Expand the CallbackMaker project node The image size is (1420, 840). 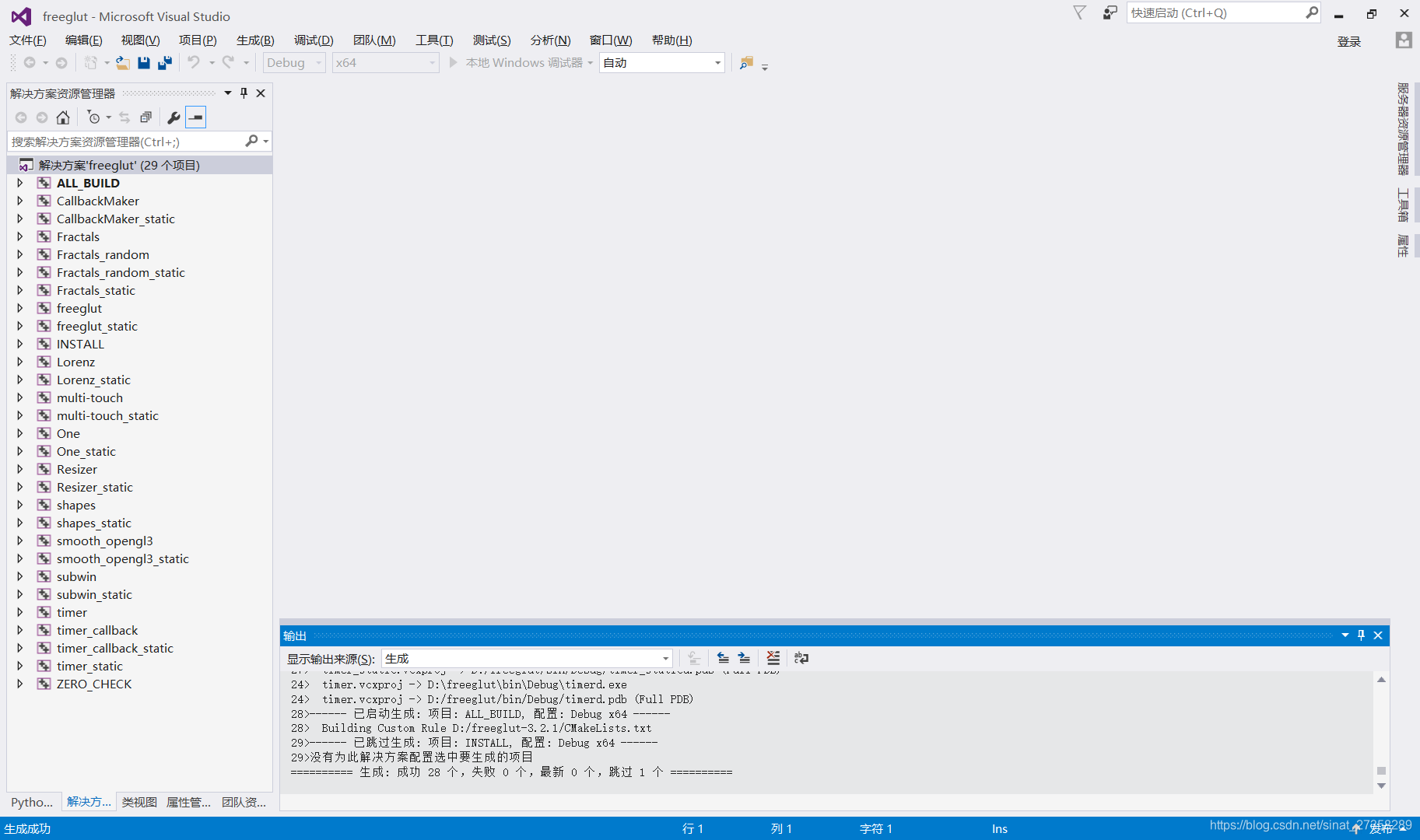click(x=20, y=201)
